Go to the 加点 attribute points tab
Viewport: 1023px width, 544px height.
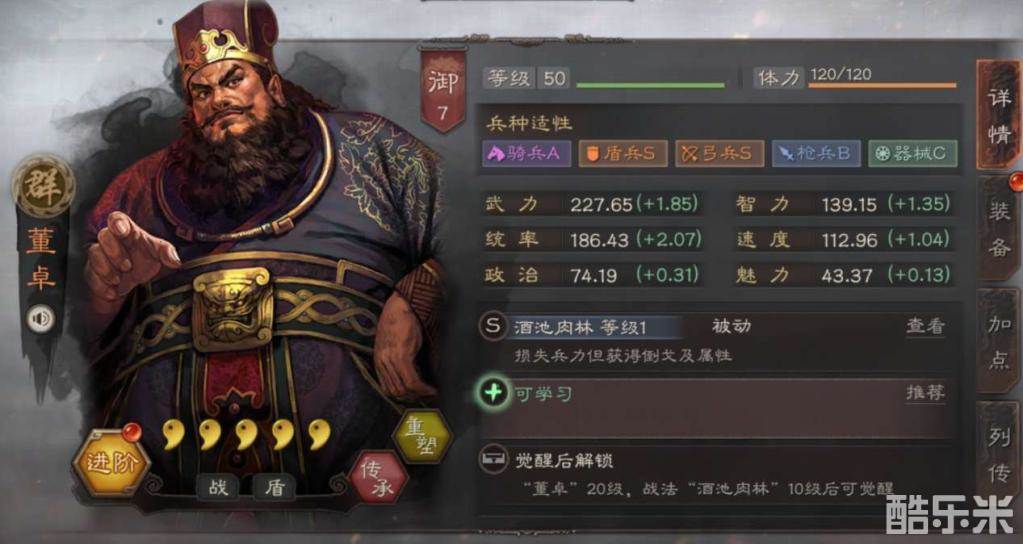(999, 341)
